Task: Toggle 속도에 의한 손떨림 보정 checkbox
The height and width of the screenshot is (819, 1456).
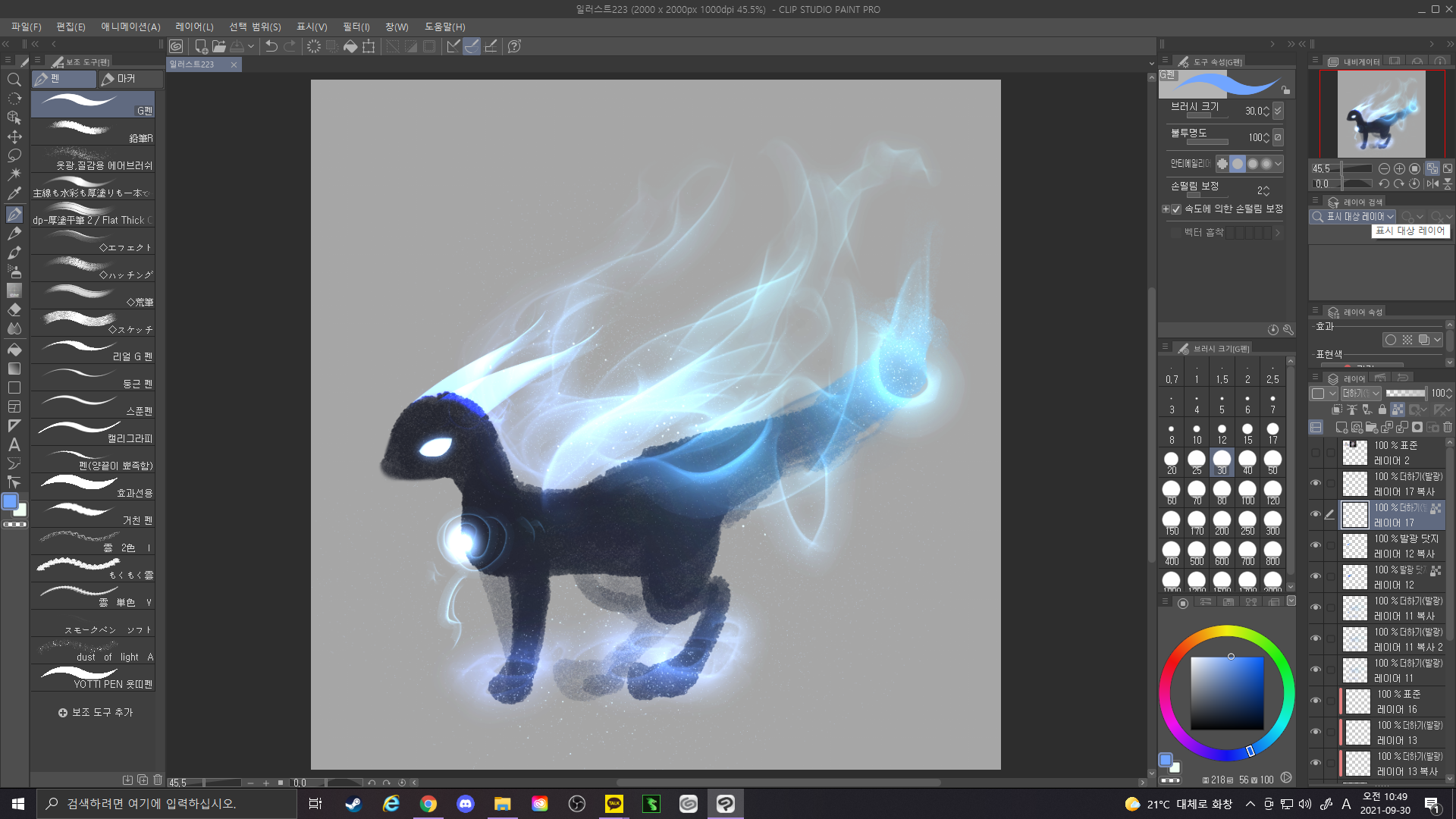Action: click(x=1176, y=209)
